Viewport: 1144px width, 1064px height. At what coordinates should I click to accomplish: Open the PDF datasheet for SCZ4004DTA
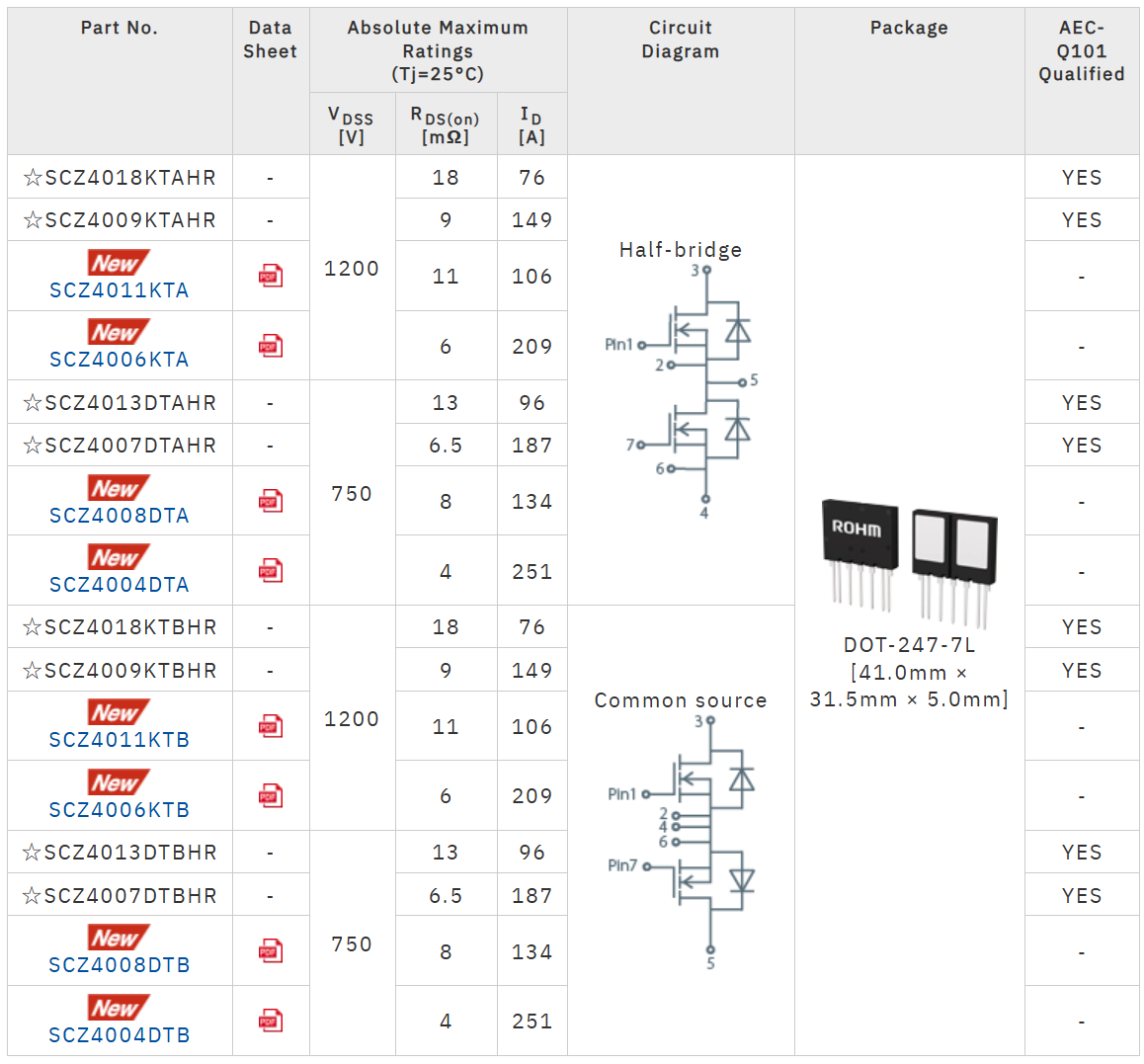tap(270, 571)
